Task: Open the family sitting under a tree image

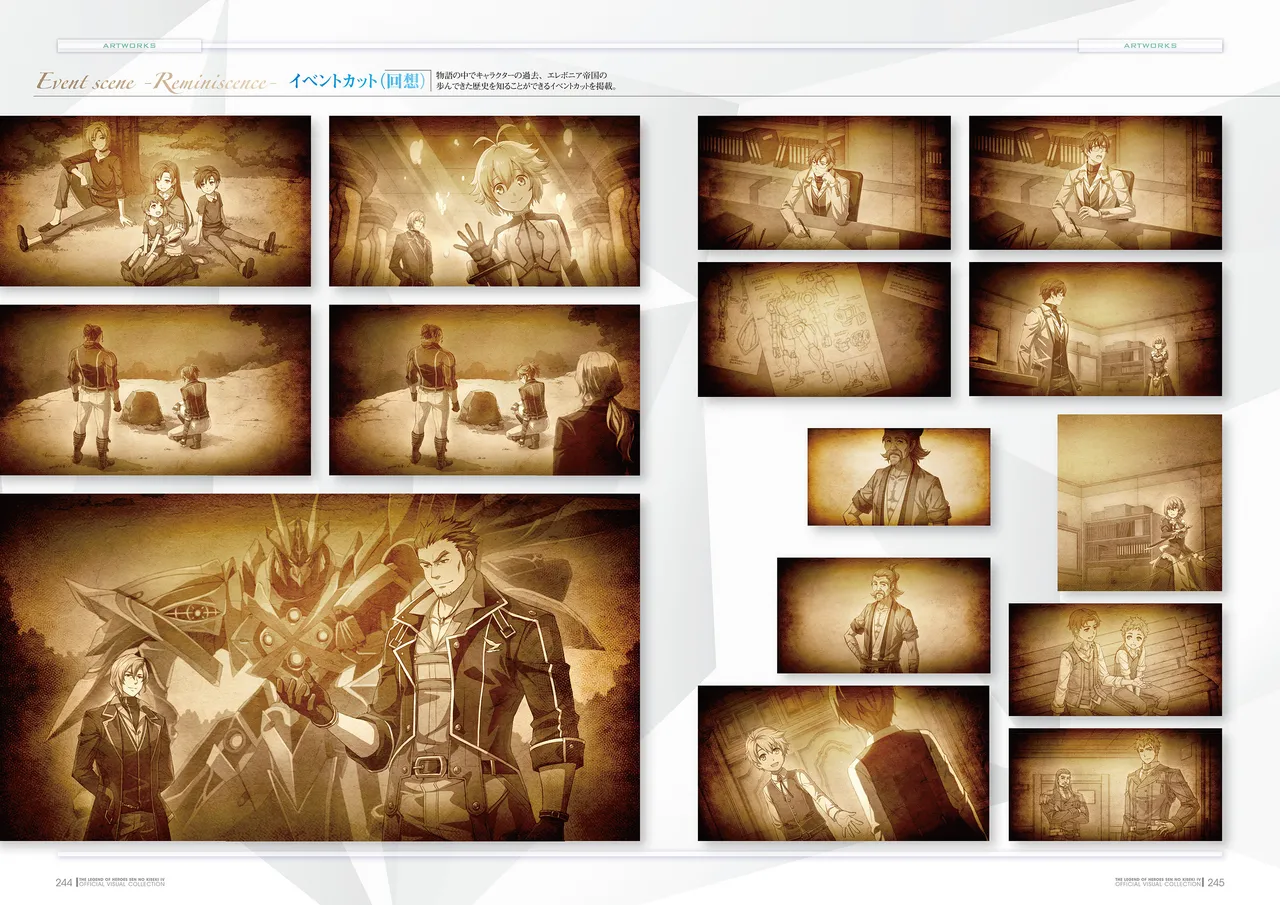Action: coord(155,201)
